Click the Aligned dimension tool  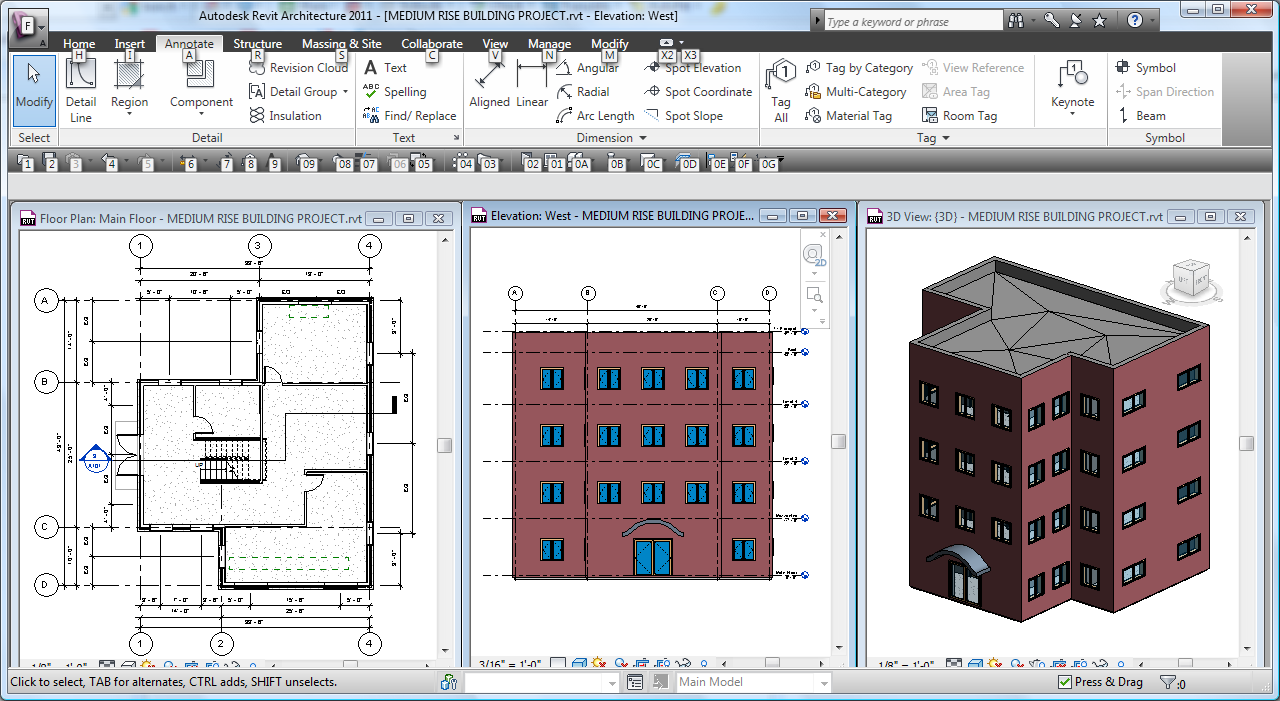[489, 85]
